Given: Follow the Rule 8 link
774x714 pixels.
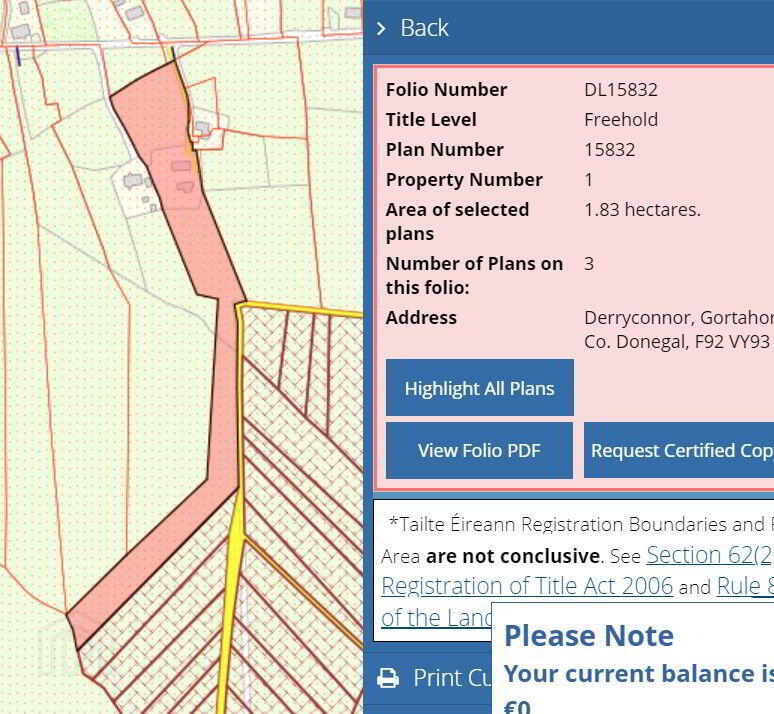Looking at the screenshot, I should pos(745,586).
